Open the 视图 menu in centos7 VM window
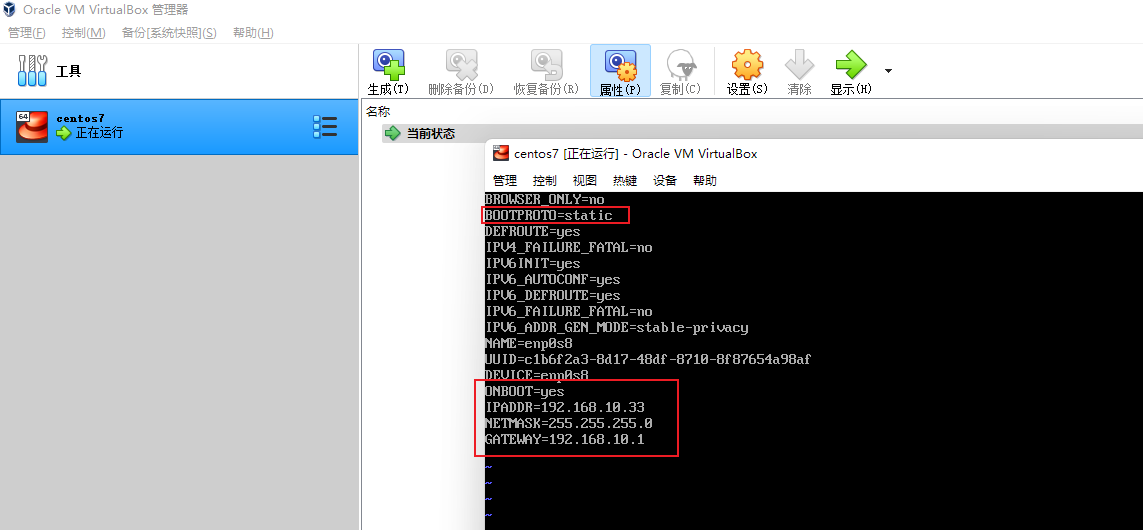 pos(585,181)
